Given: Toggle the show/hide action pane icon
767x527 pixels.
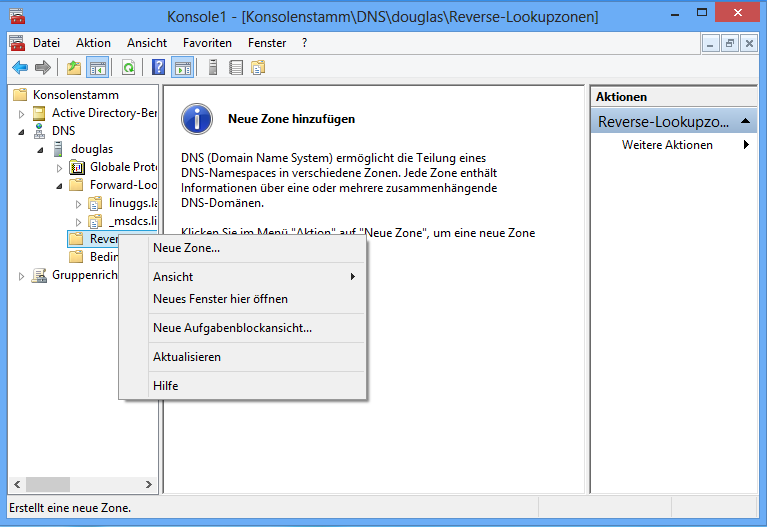Looking at the screenshot, I should (x=182, y=67).
